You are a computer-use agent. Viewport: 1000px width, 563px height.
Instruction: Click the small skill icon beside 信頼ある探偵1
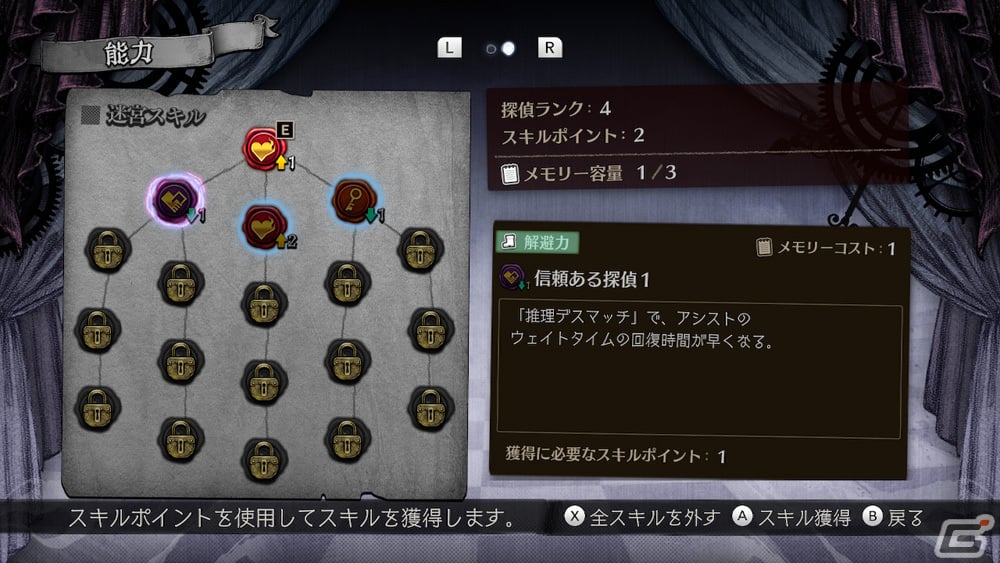pyautogui.click(x=512, y=277)
